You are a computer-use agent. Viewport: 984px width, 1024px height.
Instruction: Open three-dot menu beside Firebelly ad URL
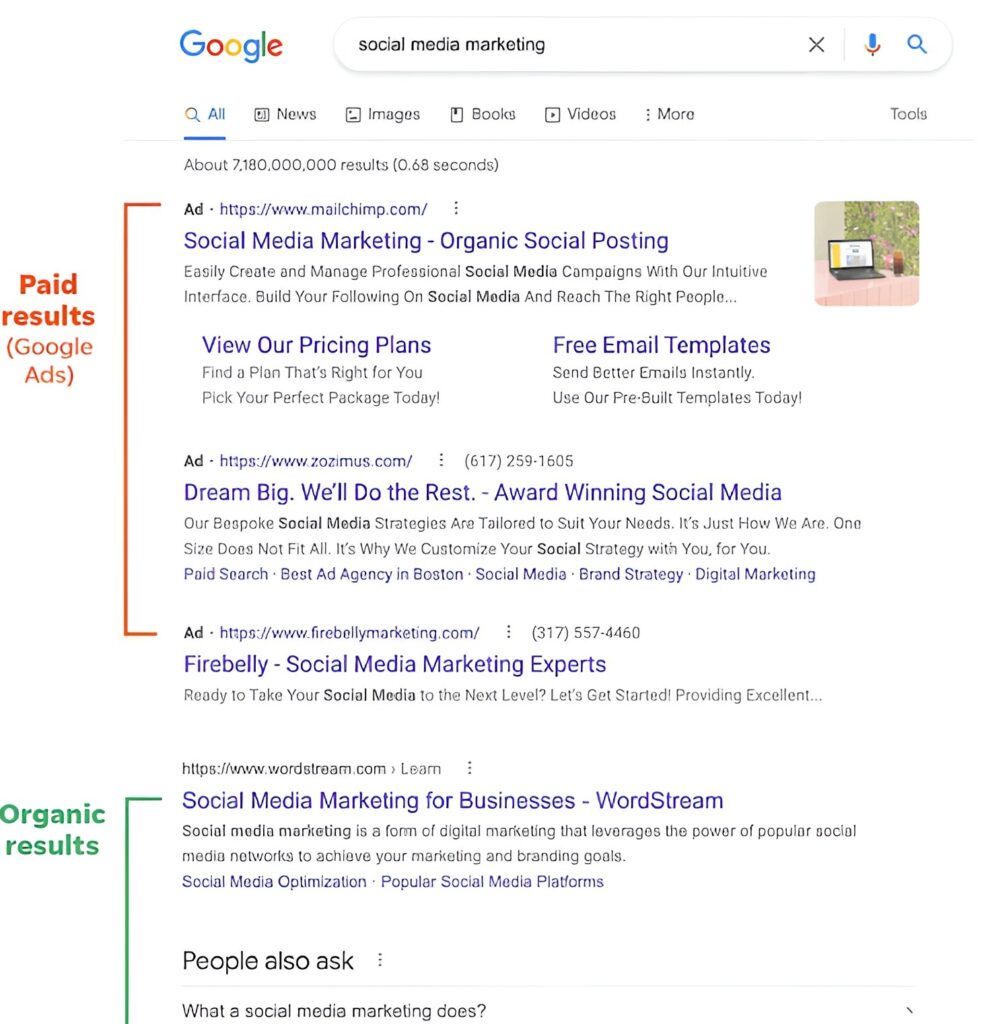(508, 632)
